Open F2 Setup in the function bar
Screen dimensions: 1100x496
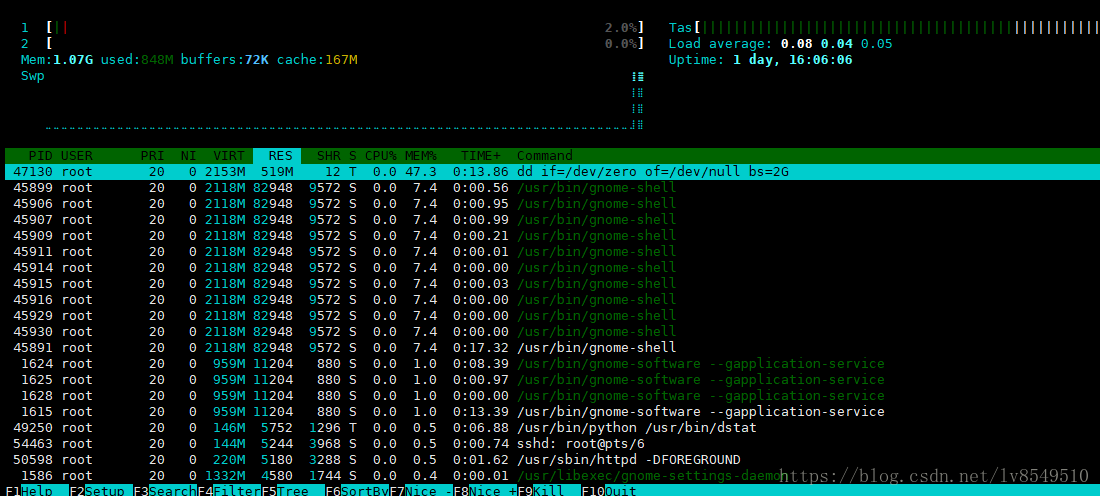[x=100, y=490]
